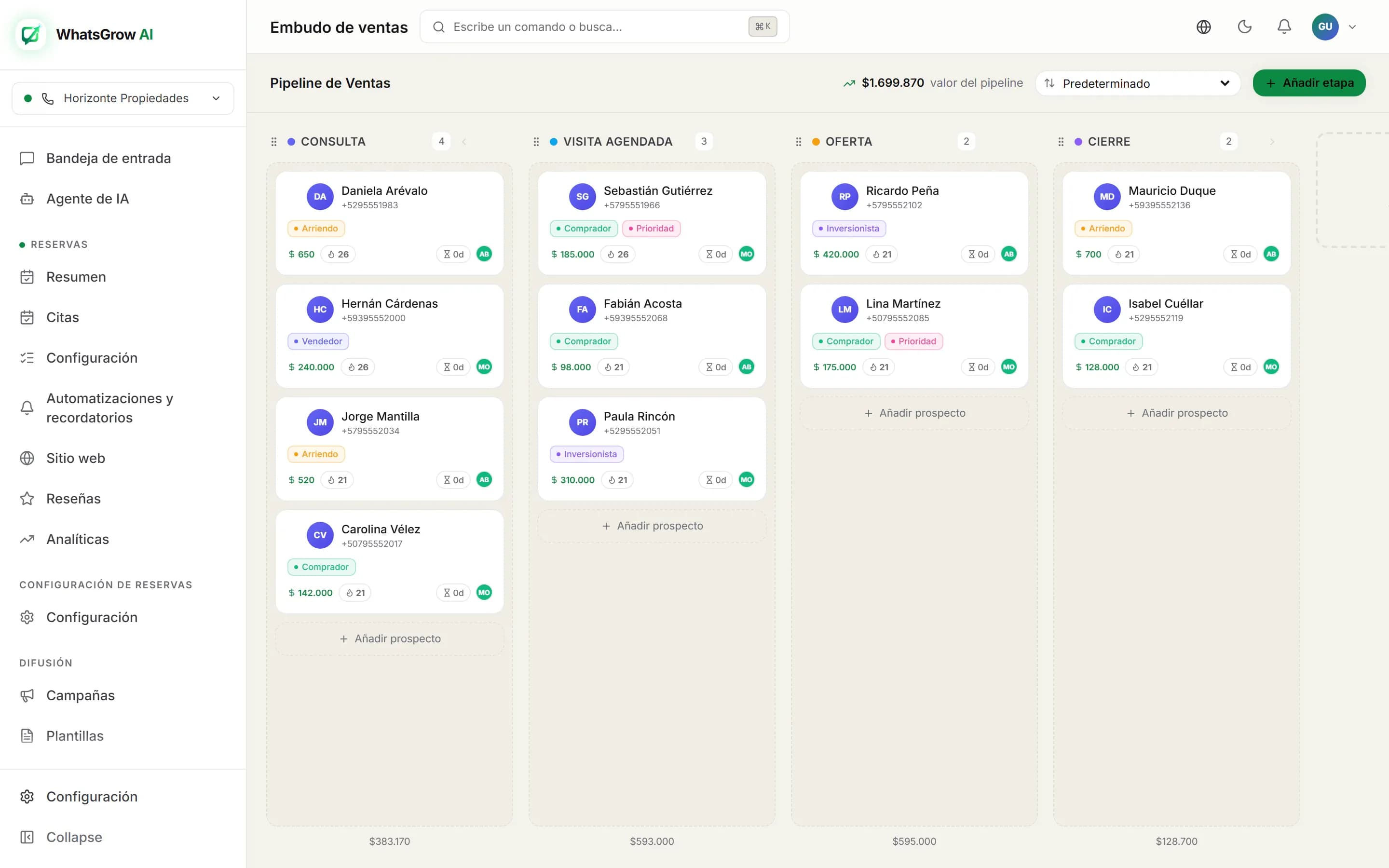Image resolution: width=1389 pixels, height=868 pixels.
Task: Click the CONSULTA blue stage color dot
Action: [292, 142]
